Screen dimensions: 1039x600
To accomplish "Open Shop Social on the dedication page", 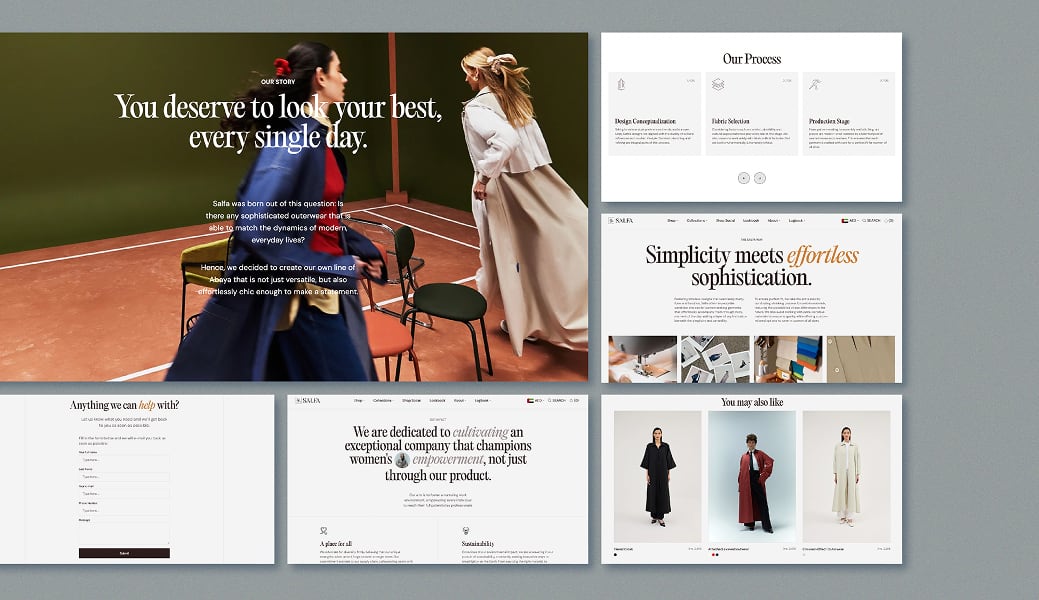I will 411,400.
